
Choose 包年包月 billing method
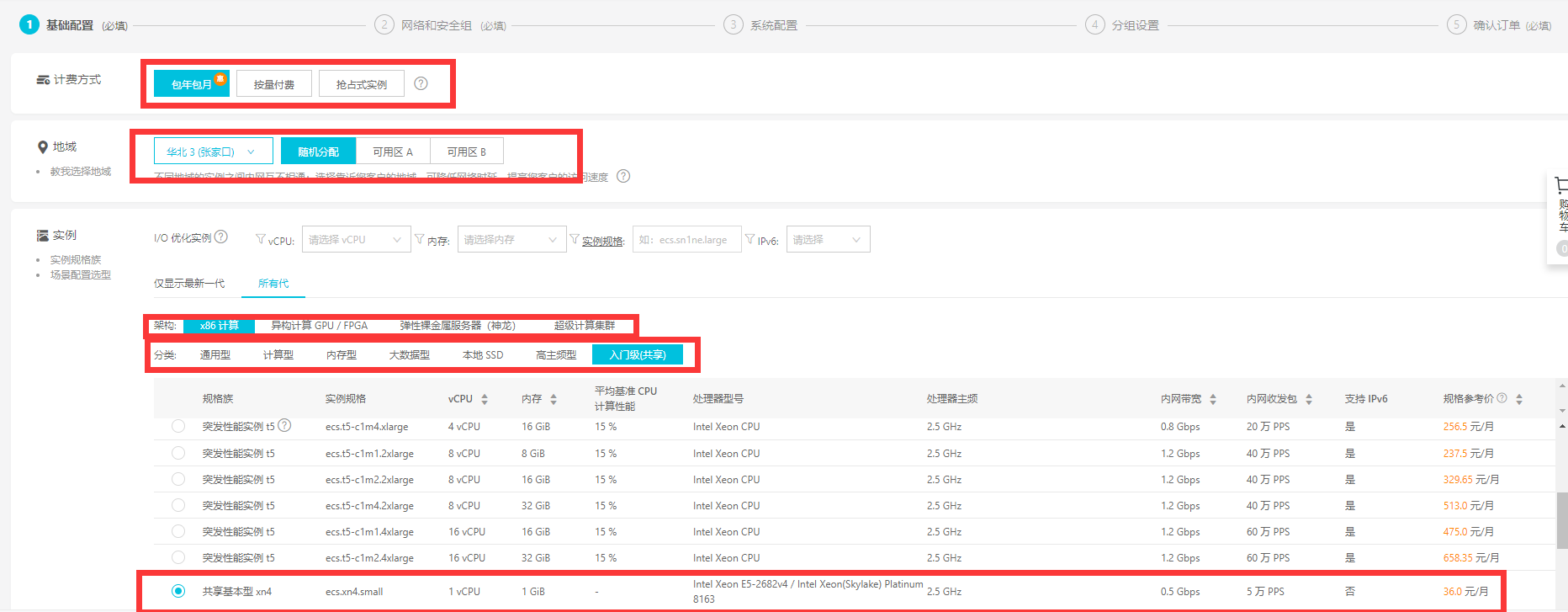192,84
